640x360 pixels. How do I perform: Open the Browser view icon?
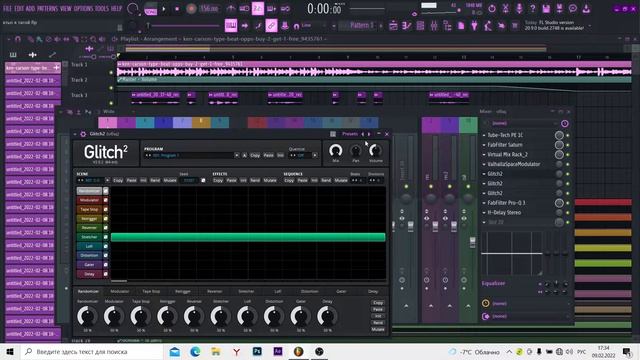447,26
